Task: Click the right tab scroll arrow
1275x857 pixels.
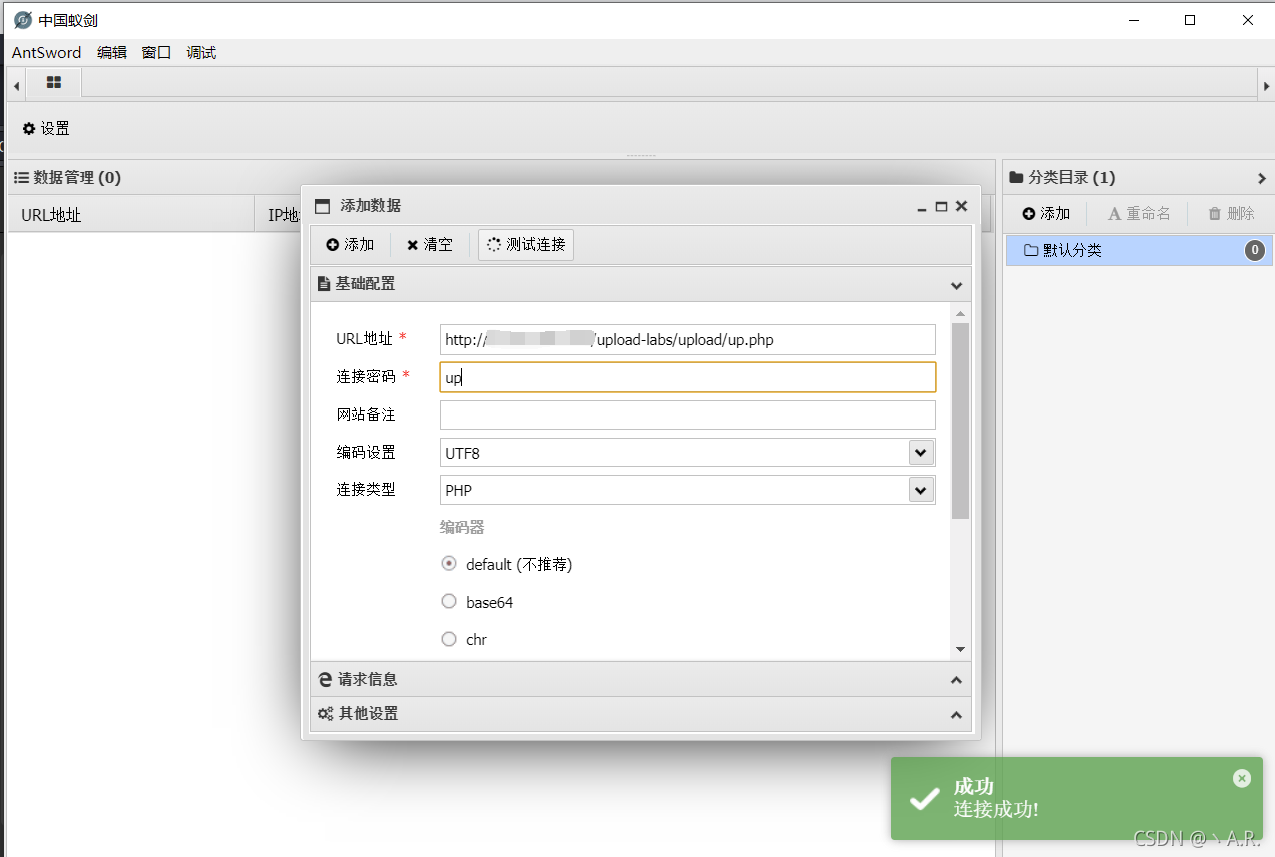Action: click(1266, 86)
